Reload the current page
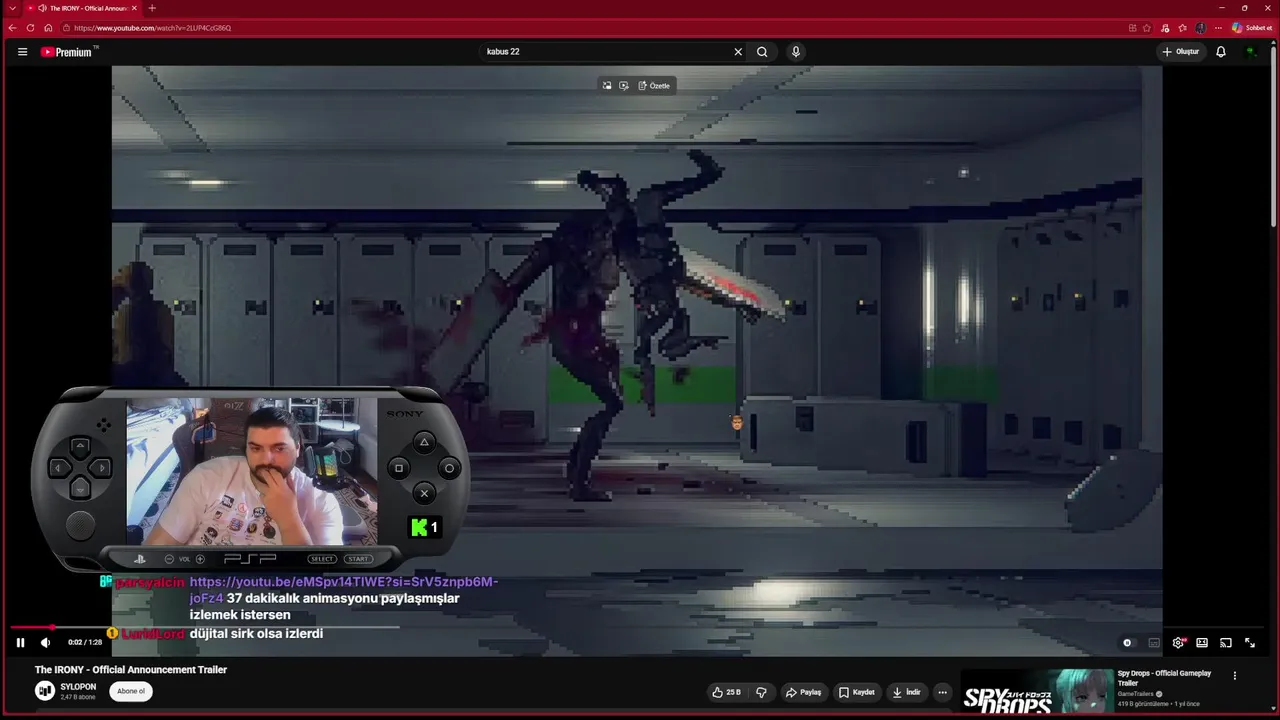This screenshot has height=720, width=1280. tap(30, 28)
